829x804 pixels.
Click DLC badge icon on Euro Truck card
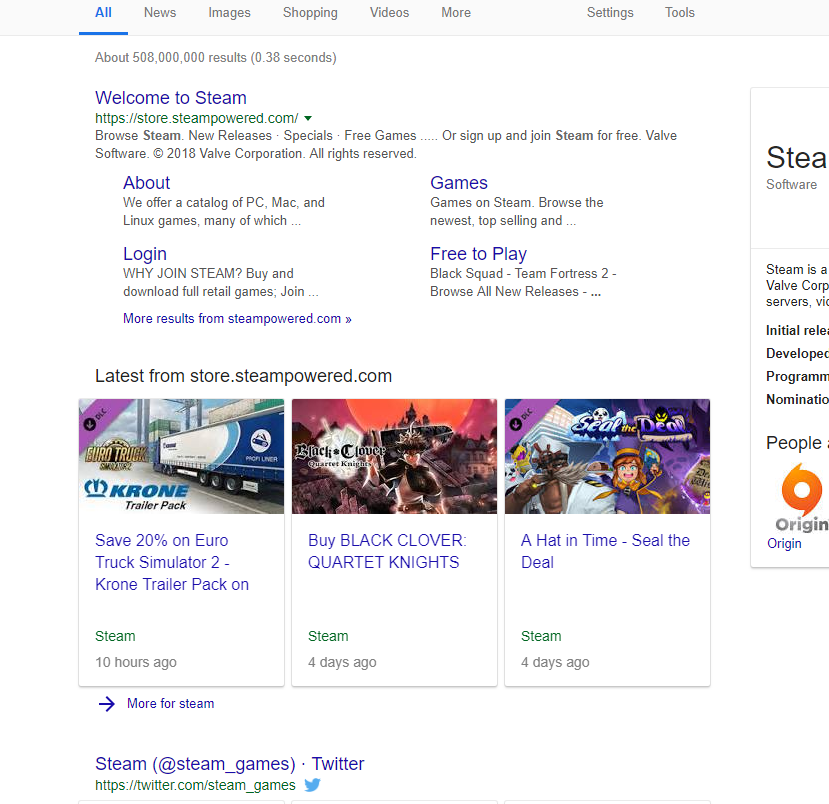point(90,423)
